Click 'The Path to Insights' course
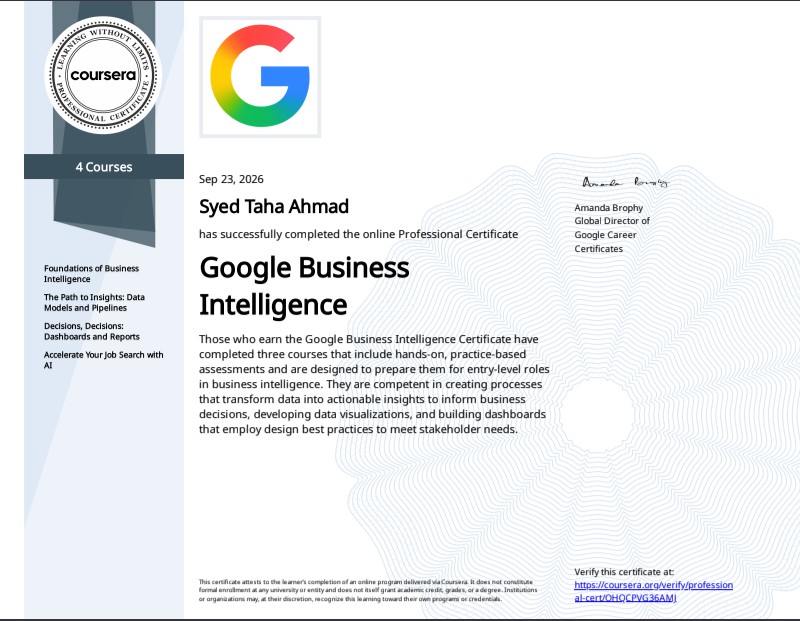 pos(94,302)
